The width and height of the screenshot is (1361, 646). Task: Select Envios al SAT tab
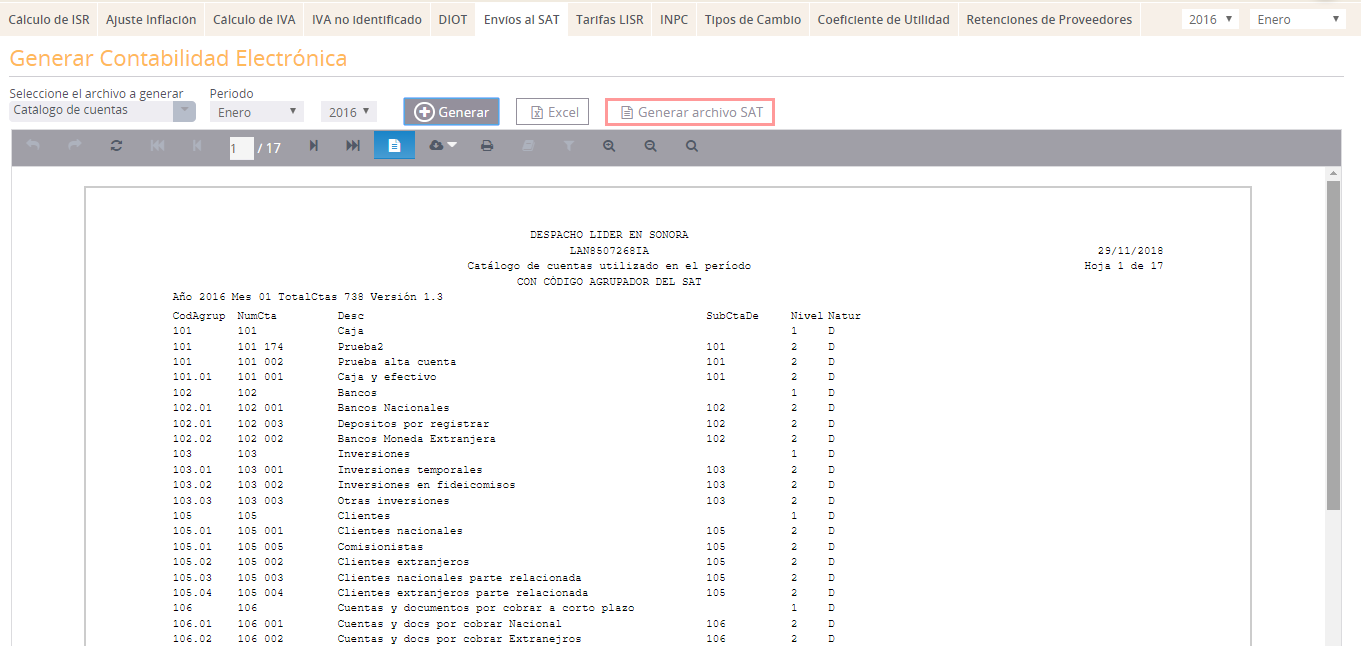click(522, 19)
